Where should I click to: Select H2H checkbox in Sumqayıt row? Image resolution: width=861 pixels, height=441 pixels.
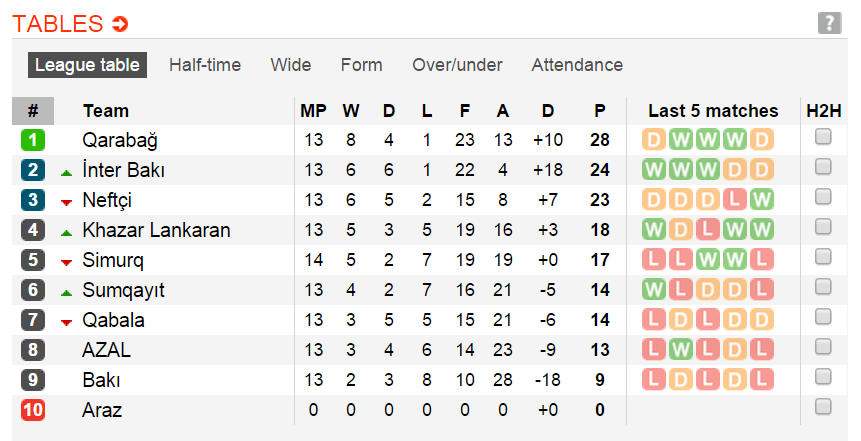(823, 288)
